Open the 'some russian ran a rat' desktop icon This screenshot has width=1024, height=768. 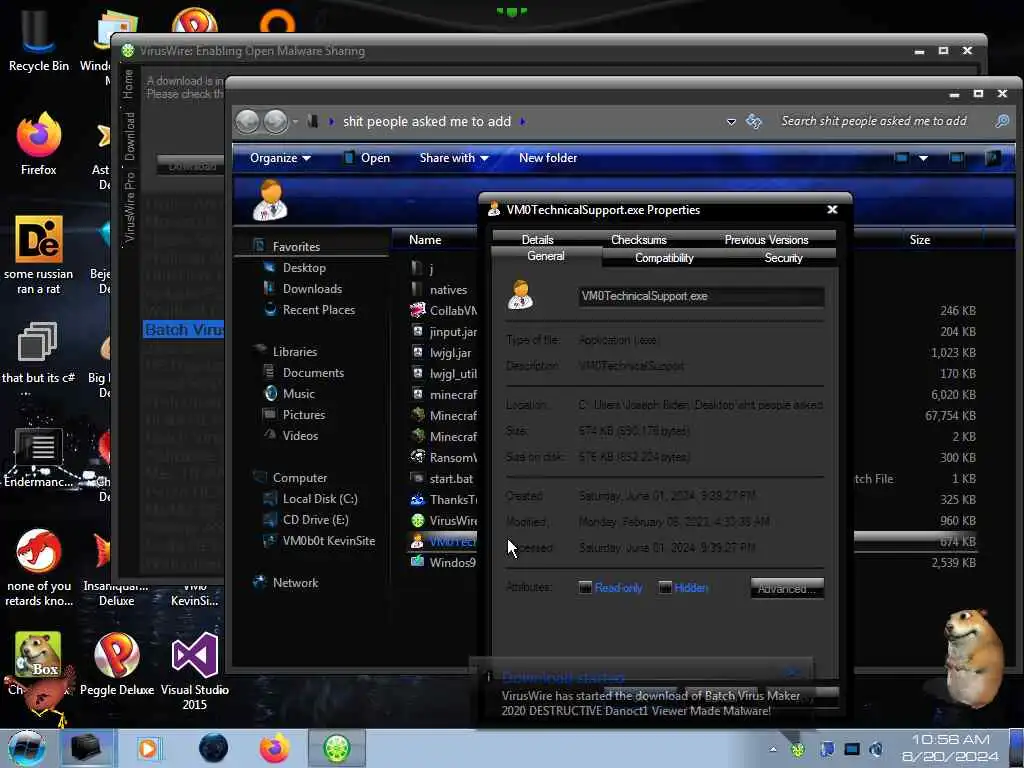pyautogui.click(x=38, y=255)
